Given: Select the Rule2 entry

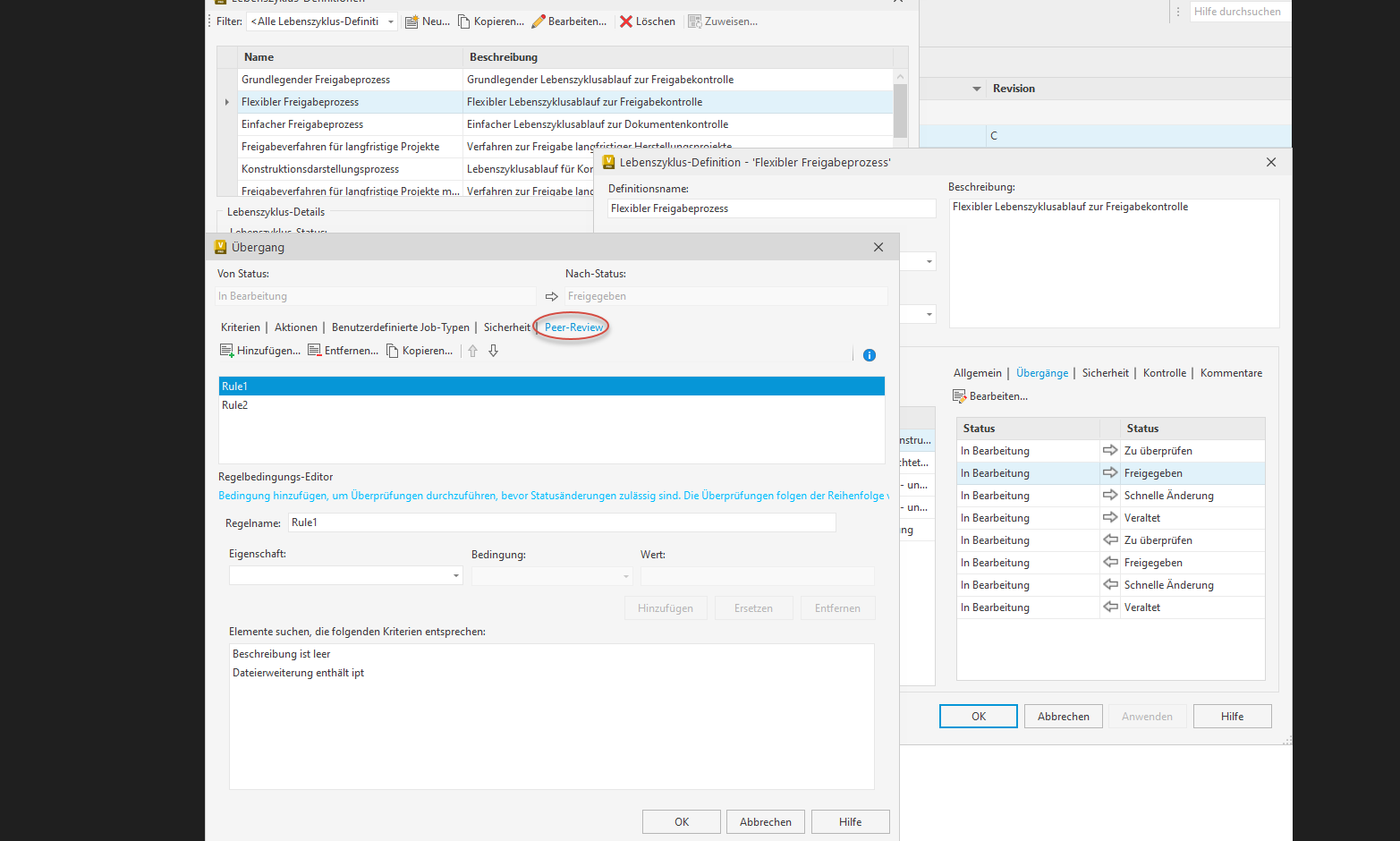Looking at the screenshot, I should [552, 405].
